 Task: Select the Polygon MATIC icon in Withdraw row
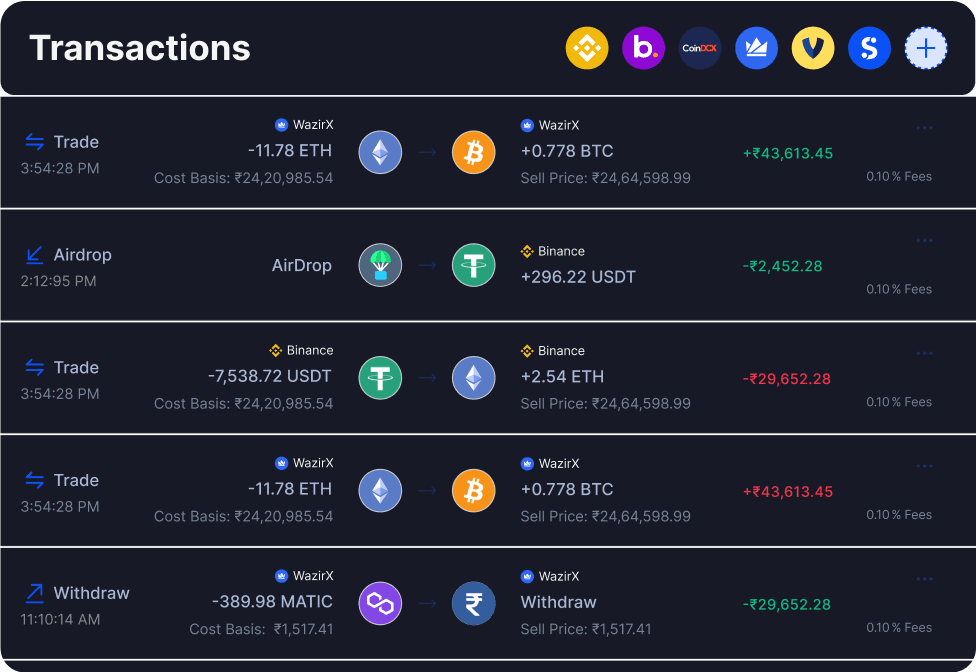[380, 603]
